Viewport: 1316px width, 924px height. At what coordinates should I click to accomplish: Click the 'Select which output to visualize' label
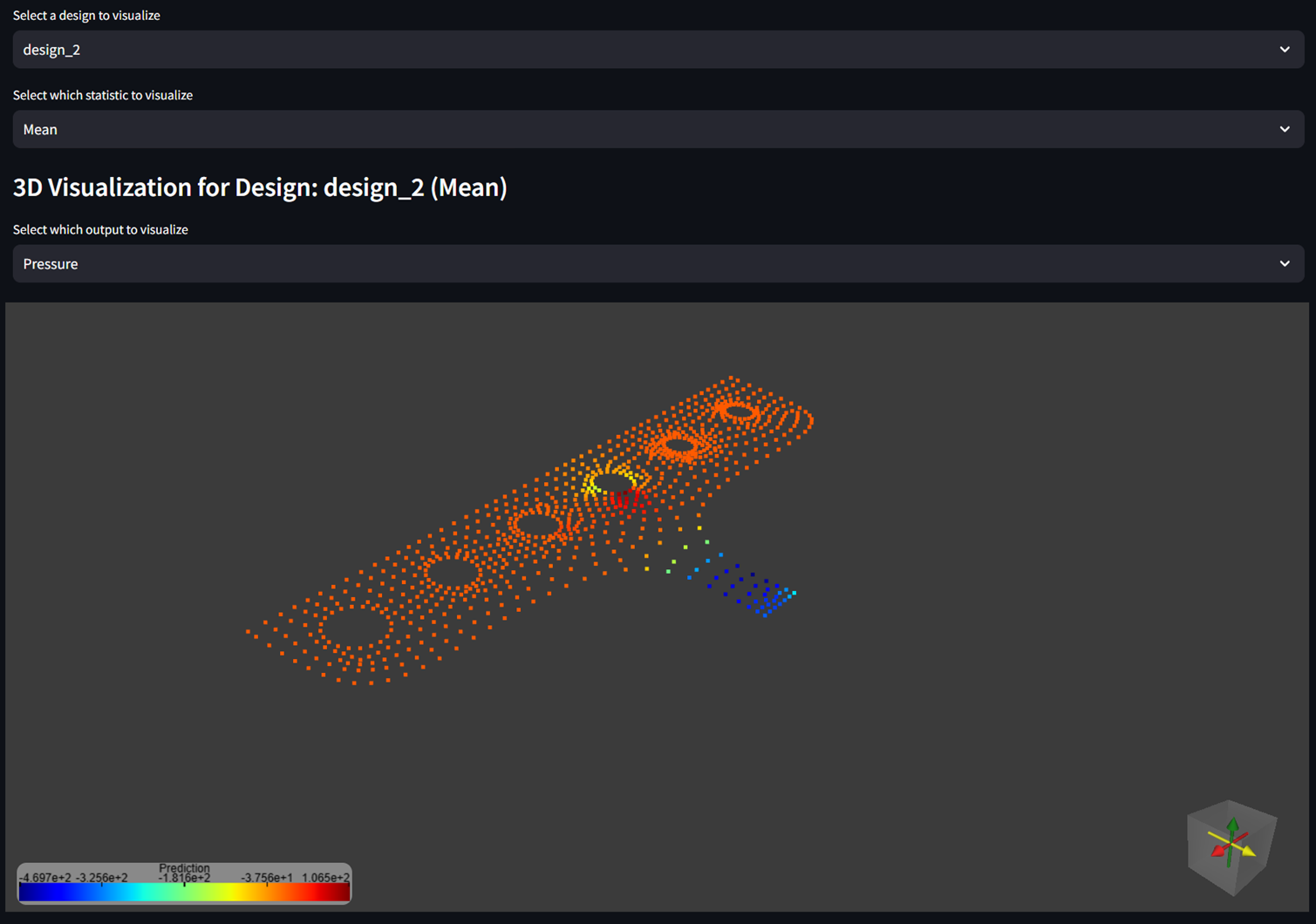[100, 229]
